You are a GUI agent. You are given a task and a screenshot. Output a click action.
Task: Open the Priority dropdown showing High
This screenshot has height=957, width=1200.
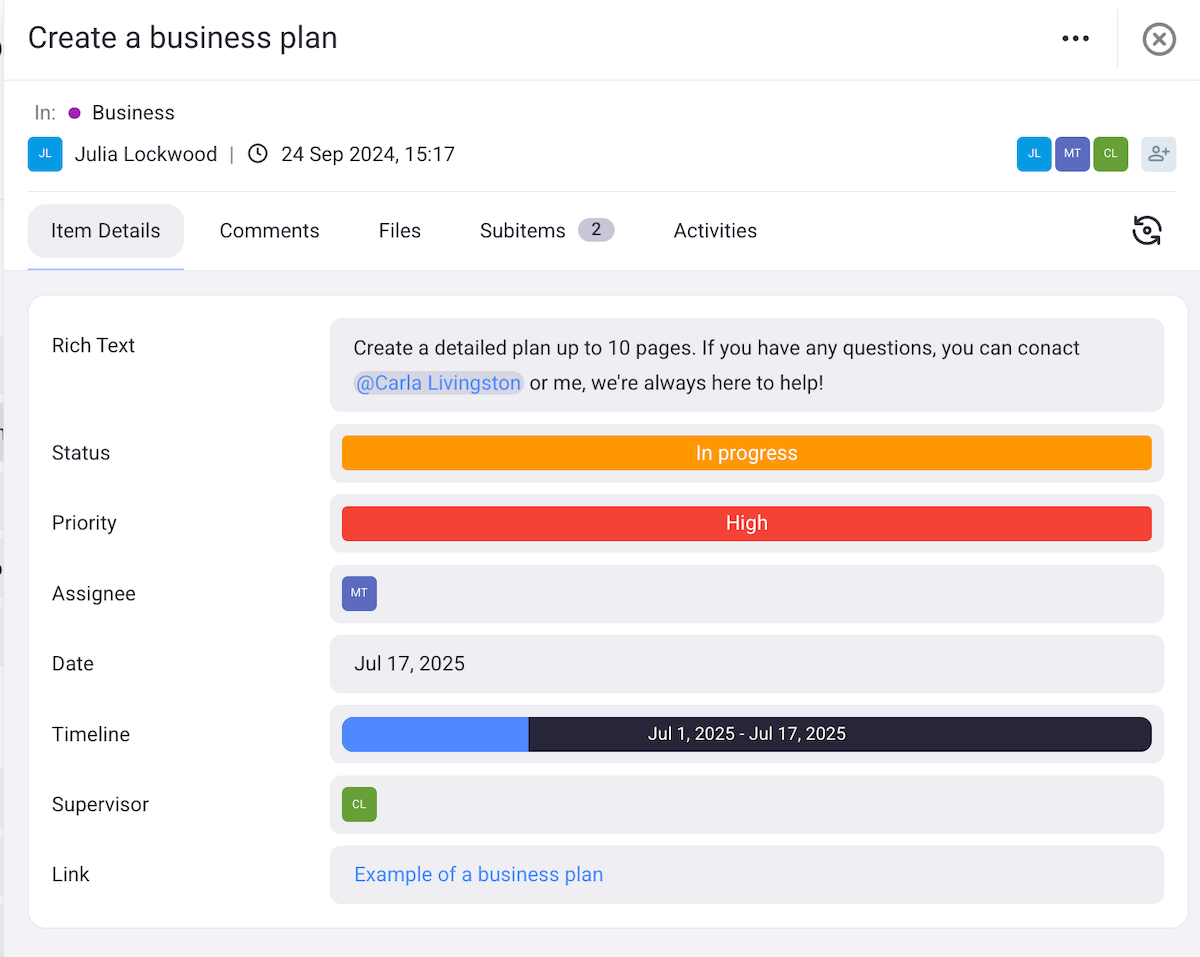coord(747,522)
